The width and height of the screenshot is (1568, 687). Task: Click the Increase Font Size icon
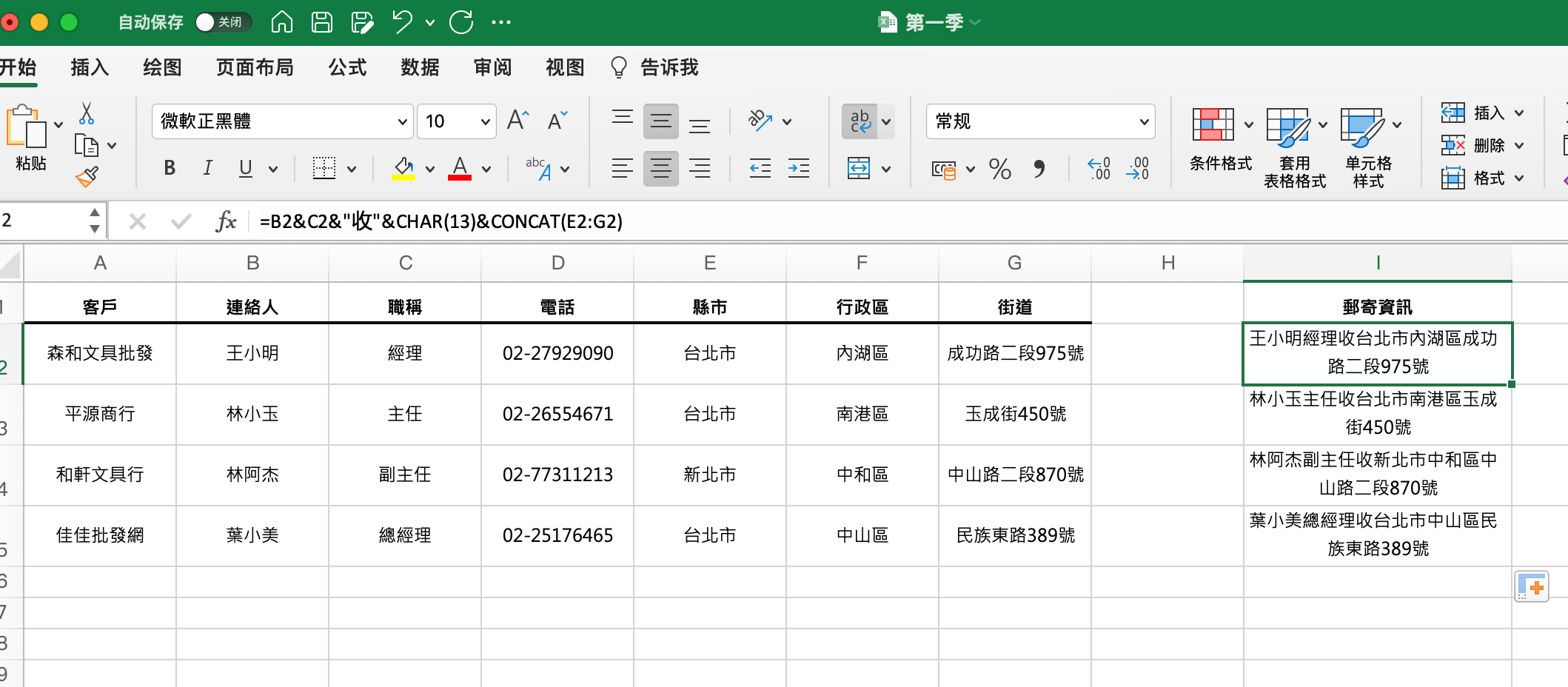(518, 120)
